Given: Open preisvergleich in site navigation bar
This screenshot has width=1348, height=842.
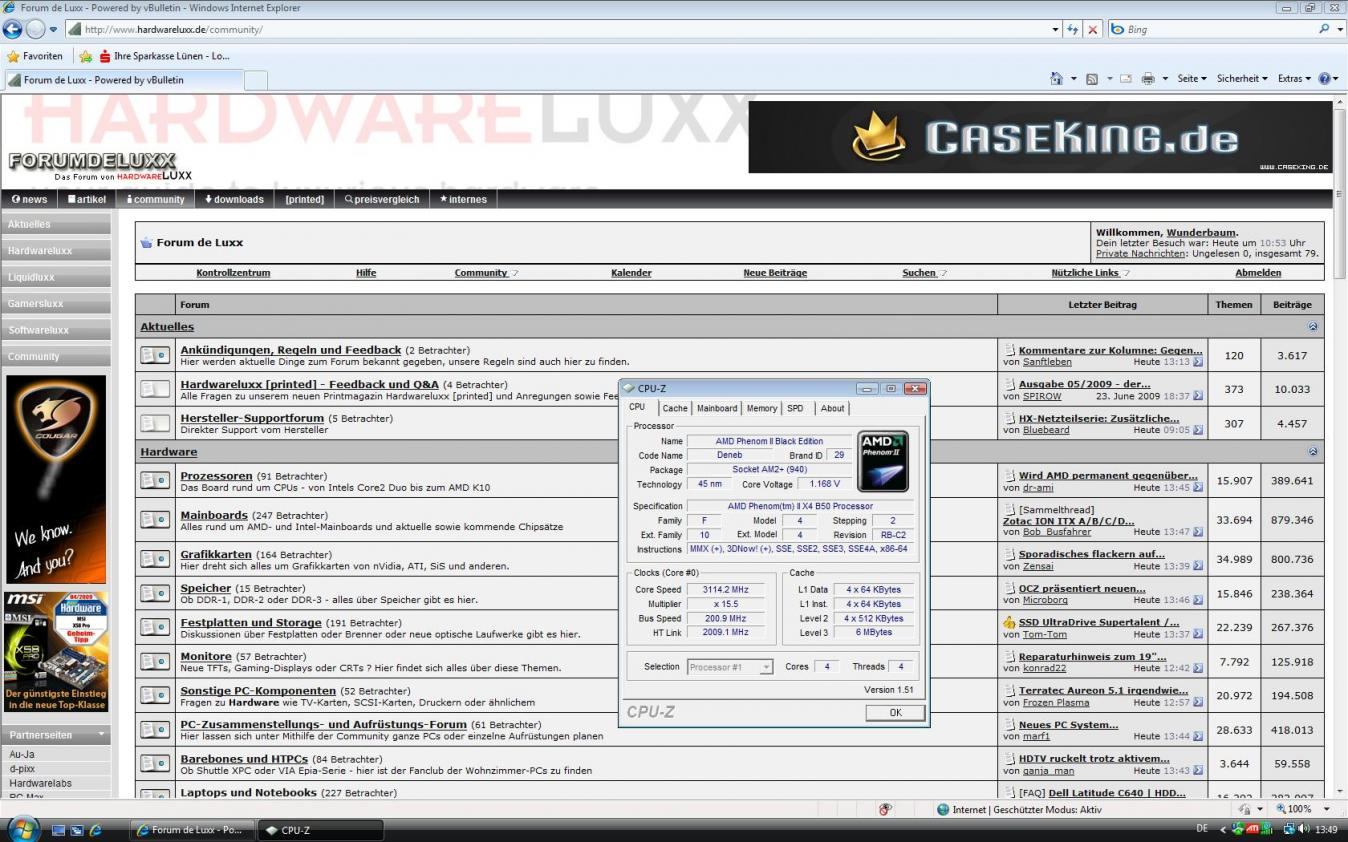Looking at the screenshot, I should tap(382, 199).
